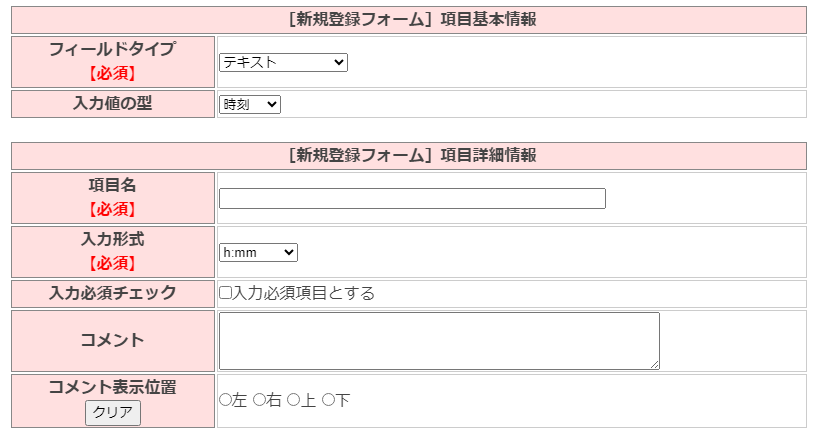Click the 項目名 text input field
This screenshot has height=438, width=816.
pyautogui.click(x=412, y=198)
